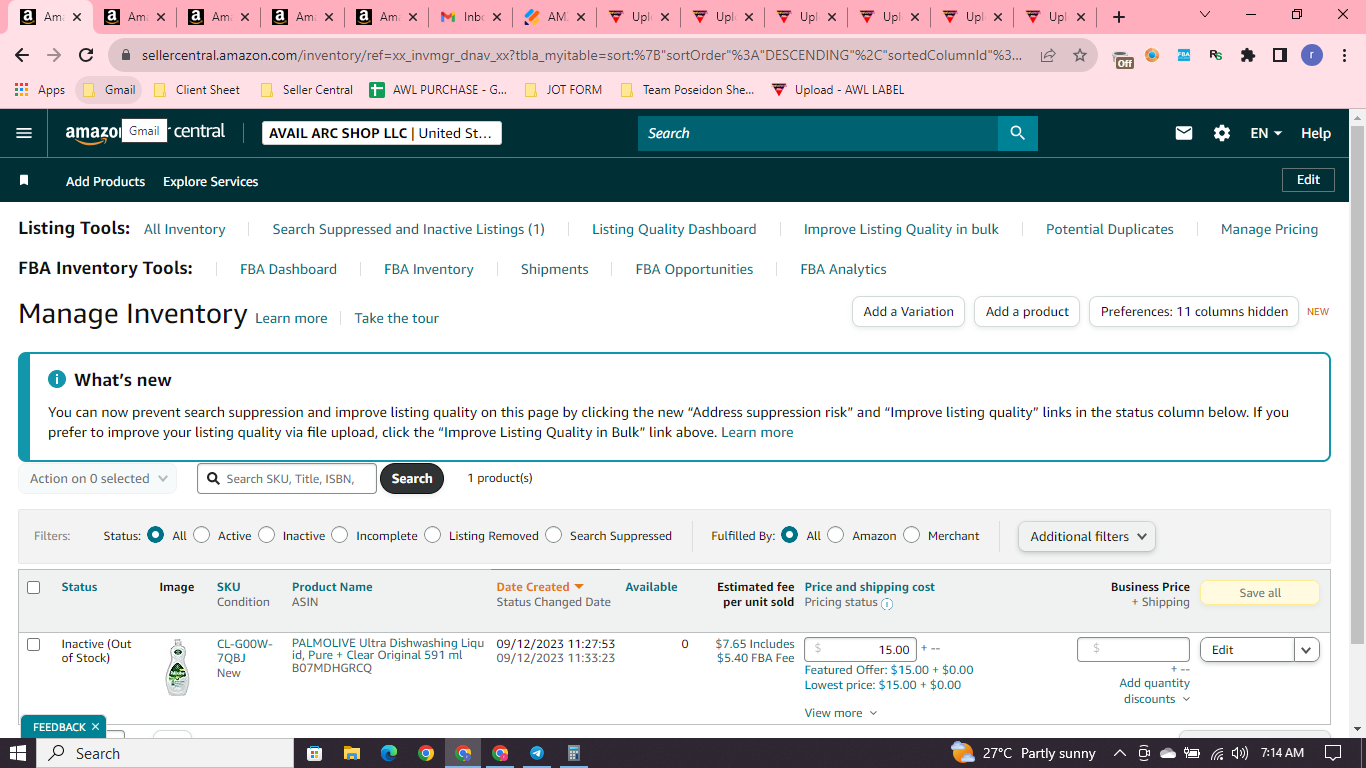Open the Explore Services menu item
Viewport: 1366px width, 768px height.
pos(210,181)
